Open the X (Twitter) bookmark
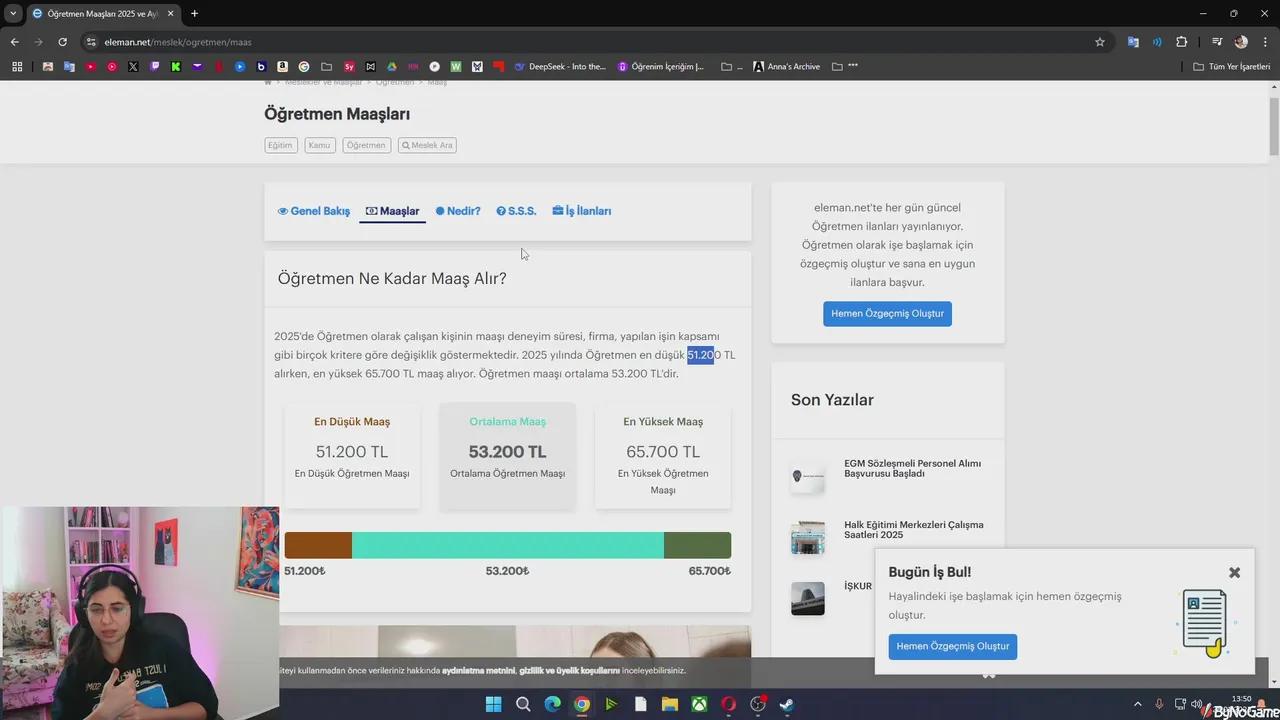This screenshot has width=1280, height=720. (133, 67)
